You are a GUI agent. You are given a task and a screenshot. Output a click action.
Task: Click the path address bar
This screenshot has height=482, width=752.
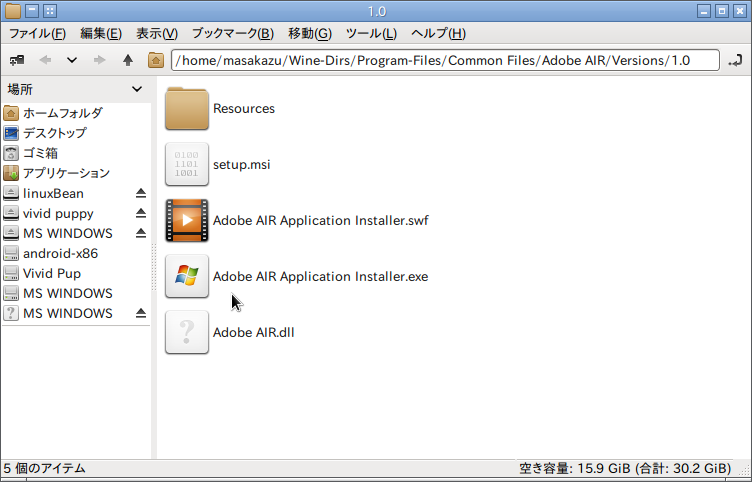[445, 60]
